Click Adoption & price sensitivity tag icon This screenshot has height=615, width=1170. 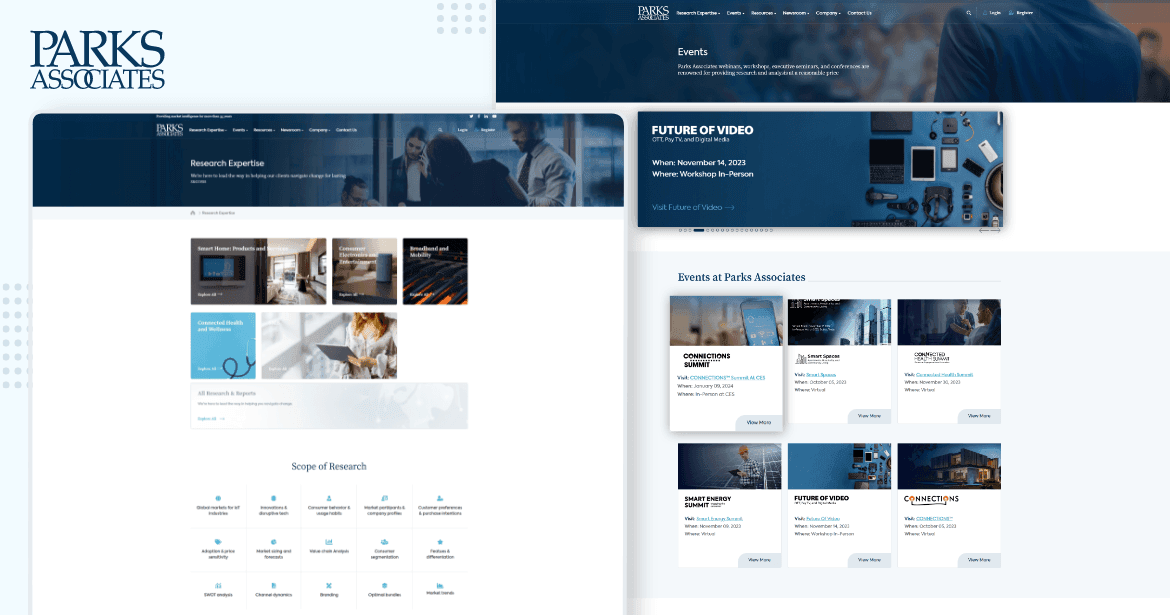point(218,542)
